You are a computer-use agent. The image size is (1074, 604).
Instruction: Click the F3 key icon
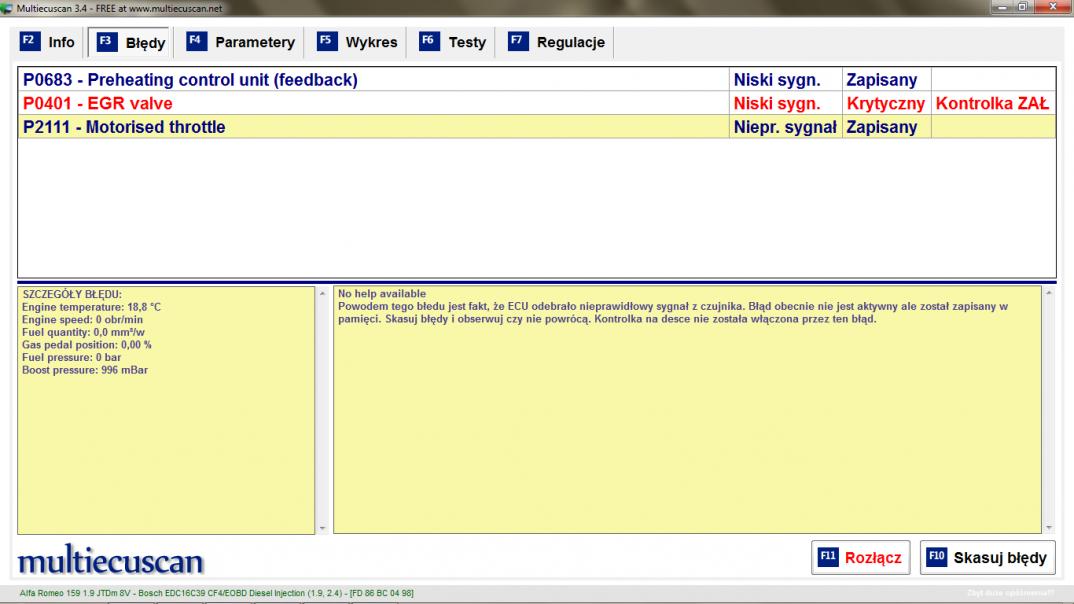coord(107,42)
